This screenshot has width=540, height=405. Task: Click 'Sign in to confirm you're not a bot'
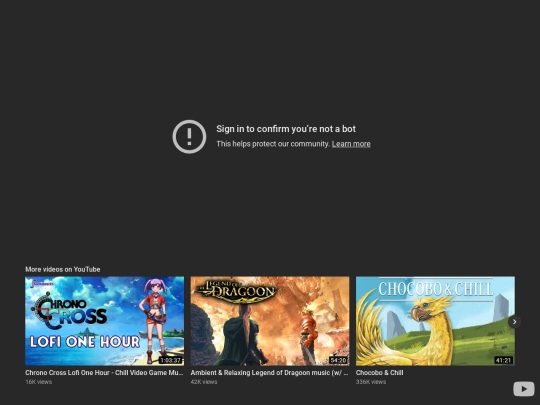[x=286, y=129]
